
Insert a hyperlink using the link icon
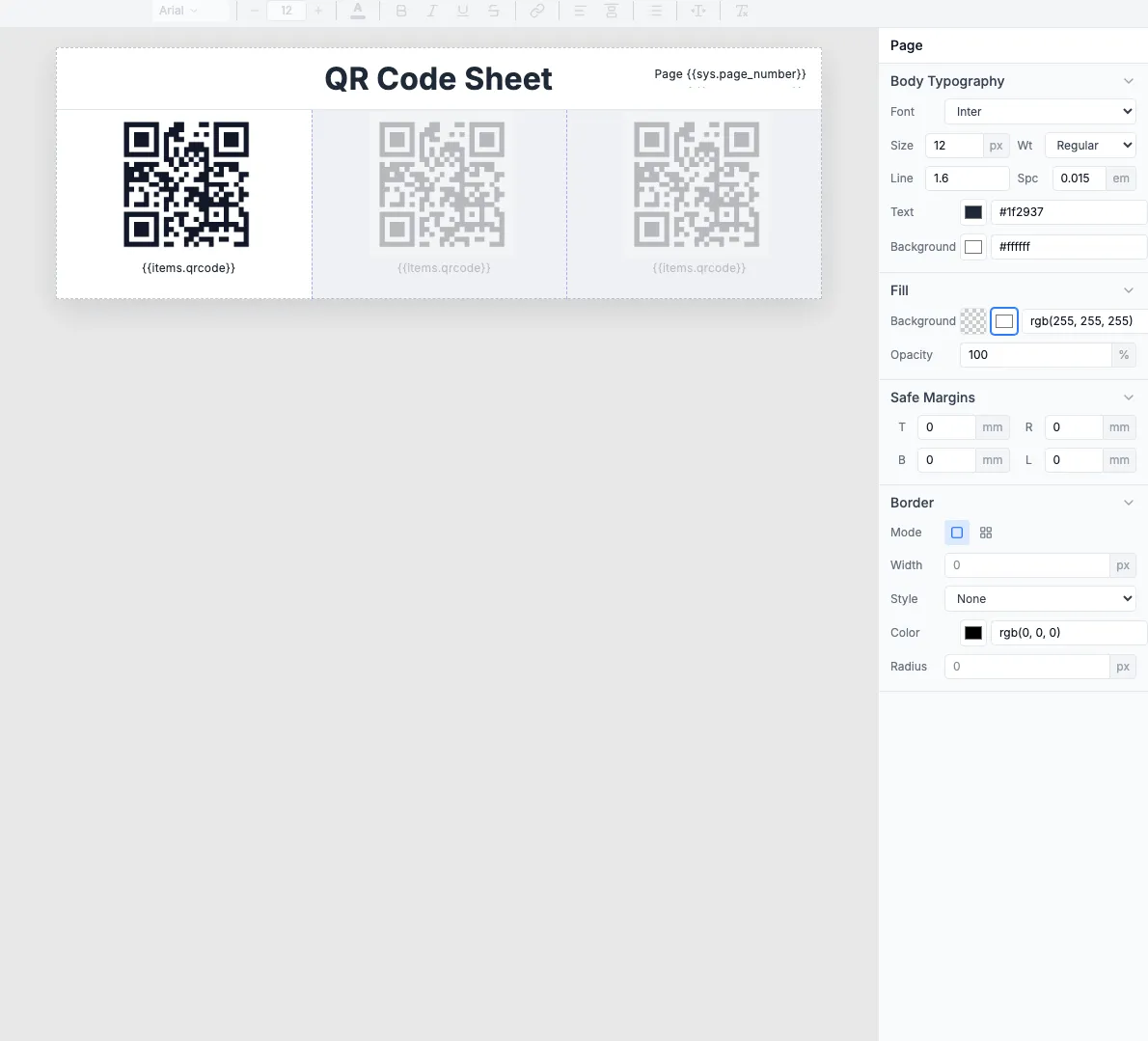[x=537, y=11]
